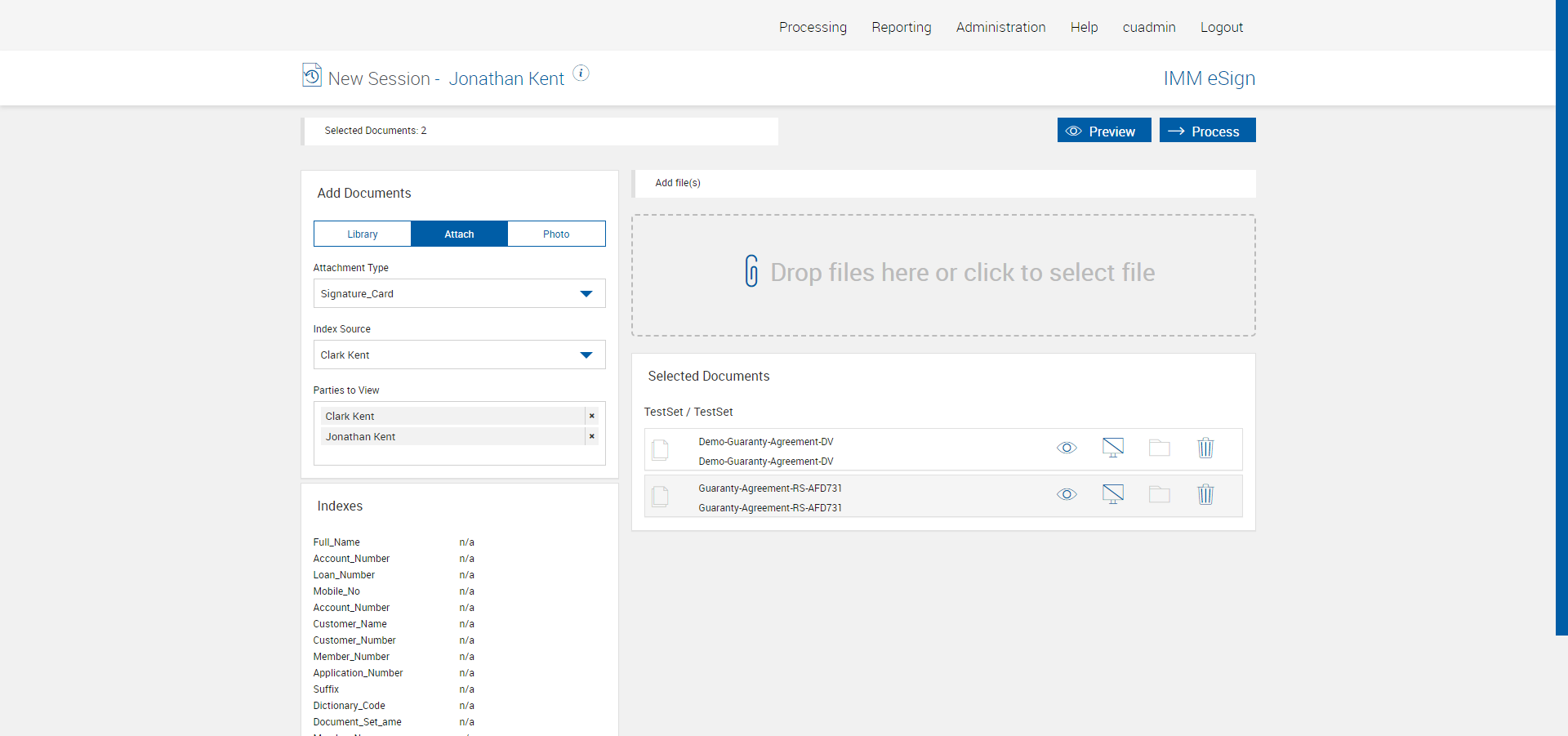The image size is (1568, 736).
Task: Click the monitor icon for Demo-Guaranty-Agreement-DV
Action: coord(1112,448)
